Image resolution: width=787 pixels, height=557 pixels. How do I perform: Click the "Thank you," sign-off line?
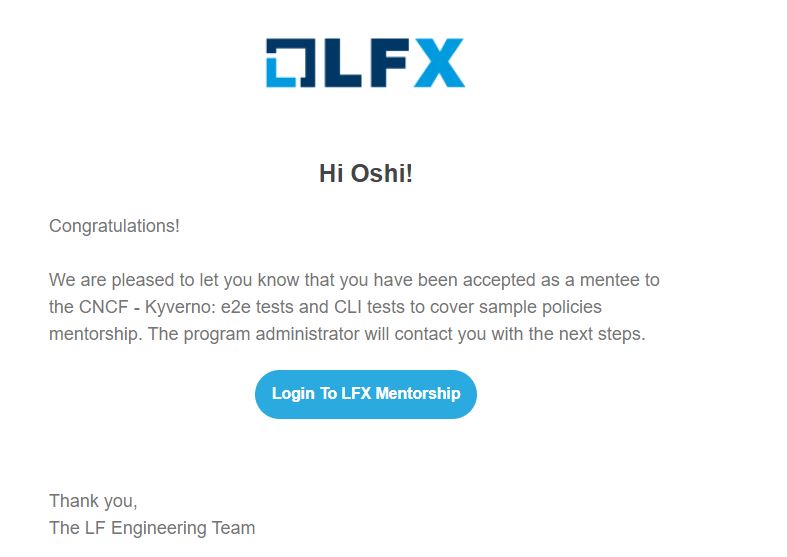coord(93,501)
